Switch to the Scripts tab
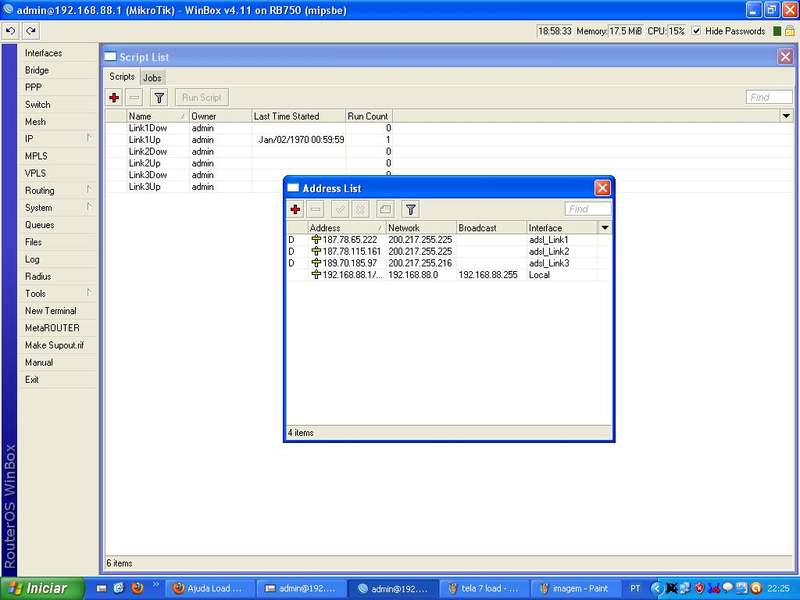The height and width of the screenshot is (600, 800). (x=122, y=77)
